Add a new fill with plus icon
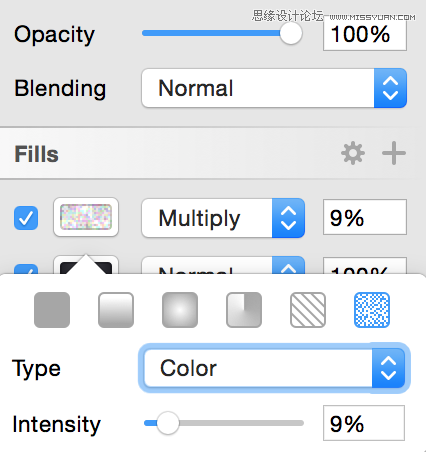This screenshot has height=452, width=426. [x=394, y=153]
